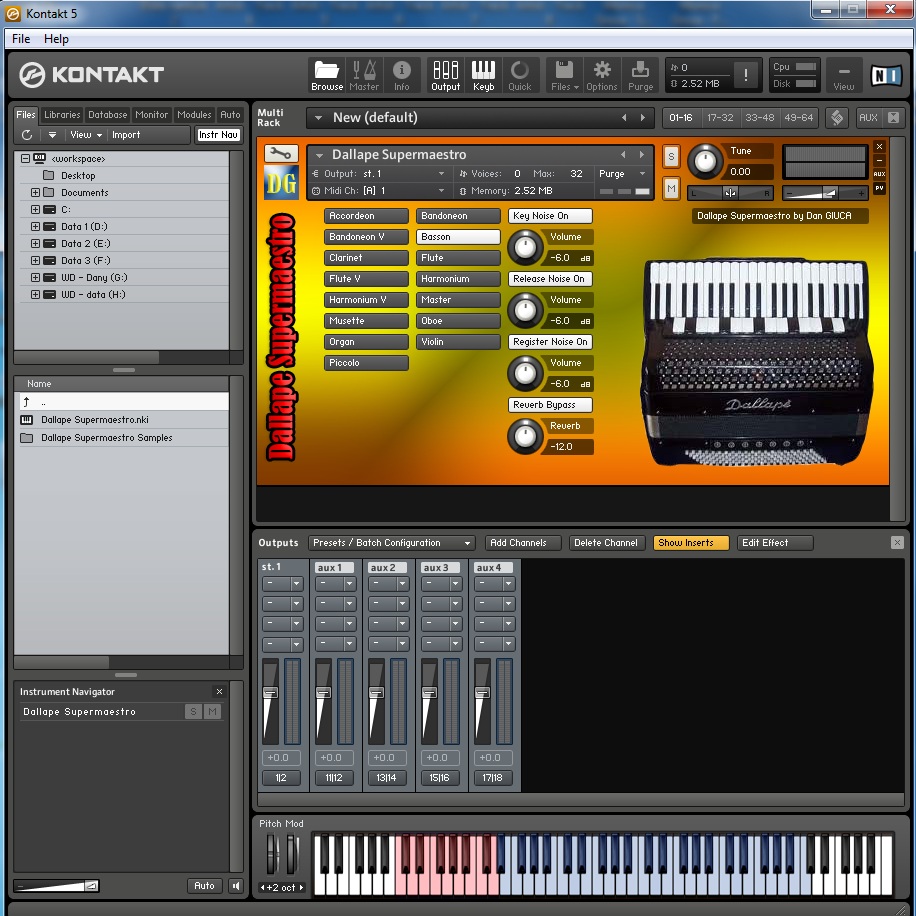916x916 pixels.
Task: Remove the Dallape Supermaestro instrument from rack
Action: tap(879, 147)
